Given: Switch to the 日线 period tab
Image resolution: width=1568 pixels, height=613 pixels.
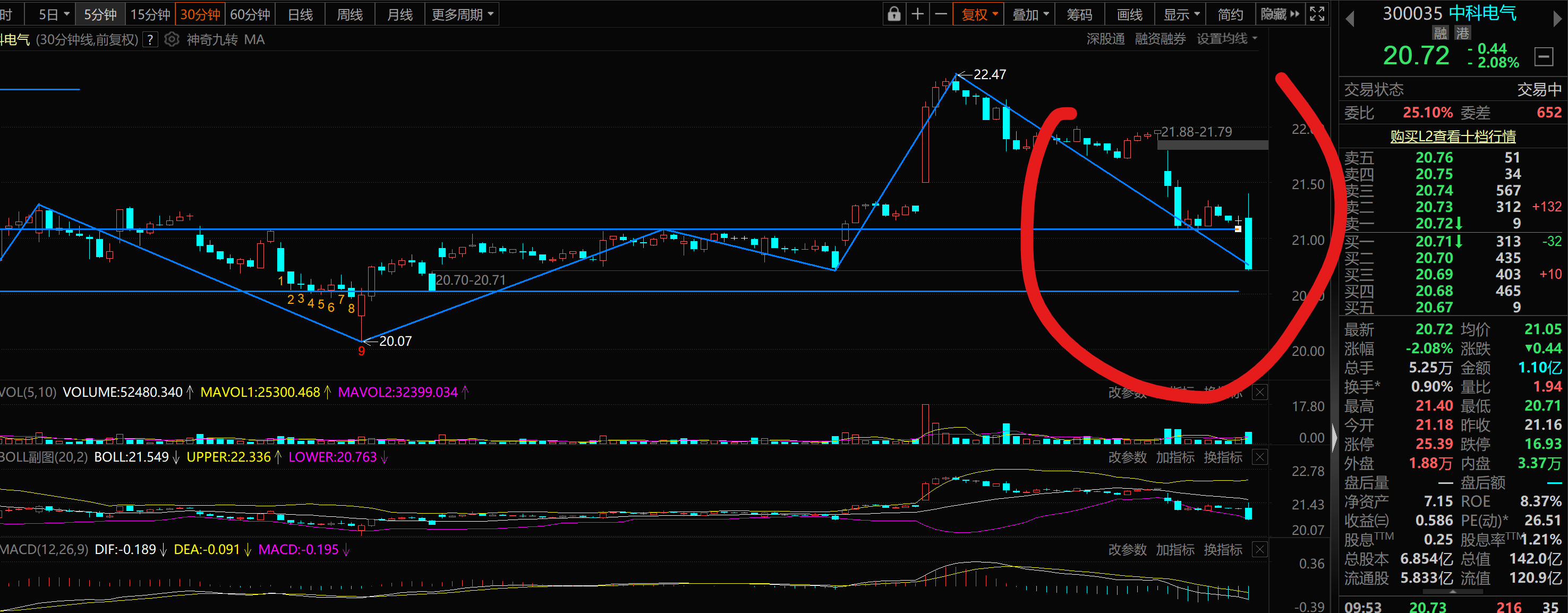Looking at the screenshot, I should click(300, 14).
